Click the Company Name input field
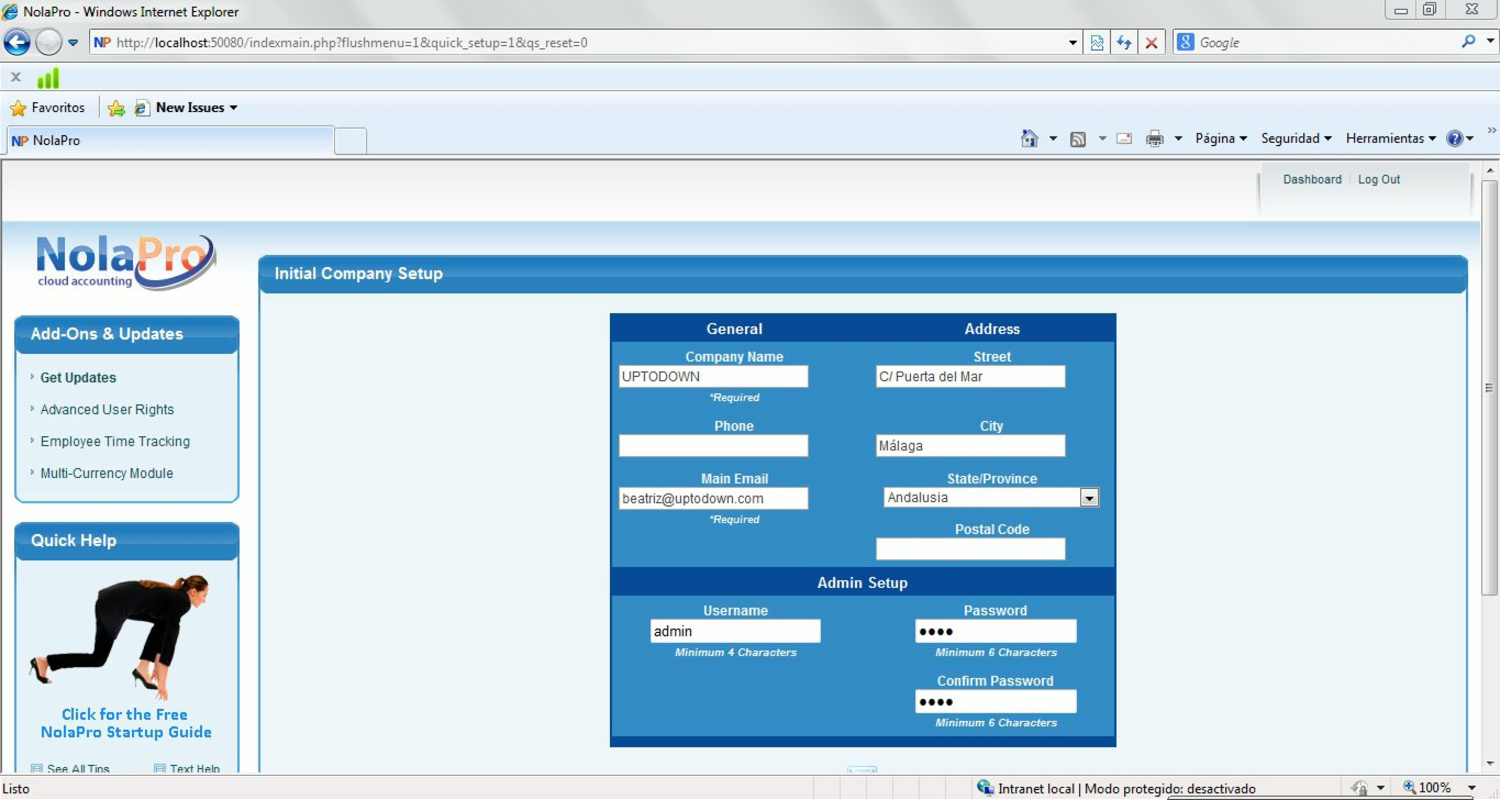The width and height of the screenshot is (1500, 800). tap(713, 377)
